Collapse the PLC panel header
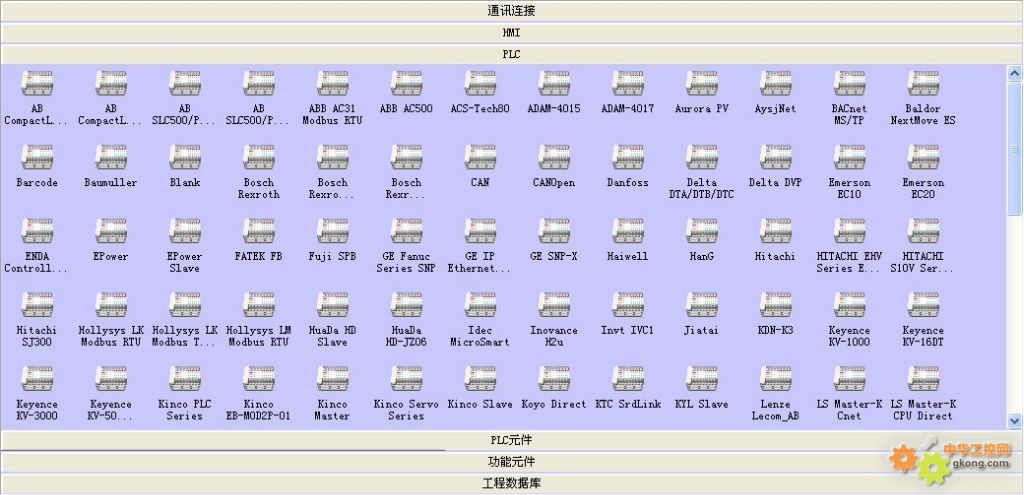Image resolution: width=1024 pixels, height=495 pixels. (x=511, y=54)
